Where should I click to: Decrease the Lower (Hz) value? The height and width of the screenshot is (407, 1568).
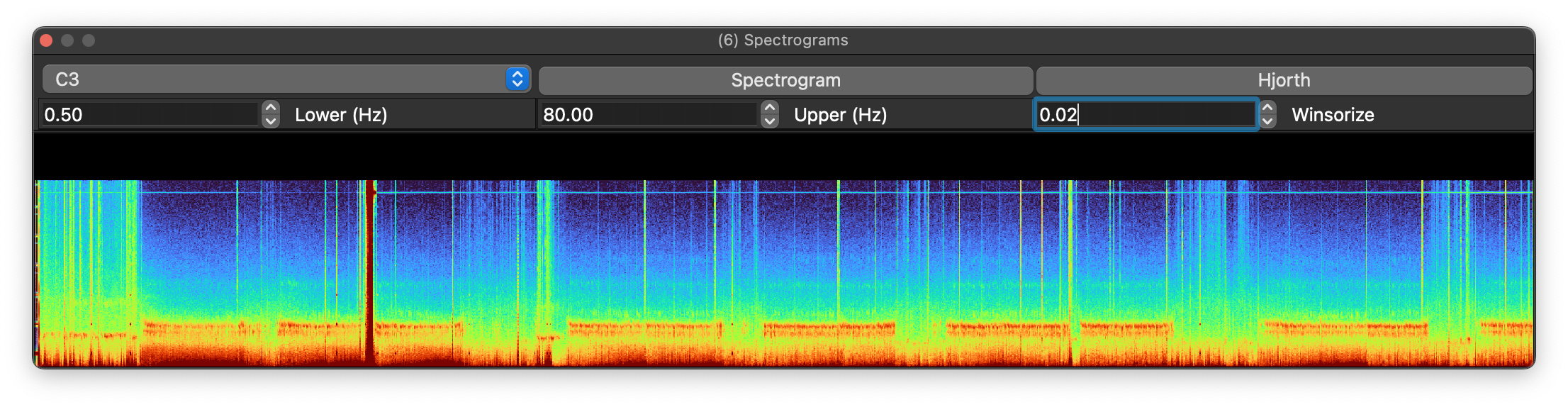coord(271,121)
